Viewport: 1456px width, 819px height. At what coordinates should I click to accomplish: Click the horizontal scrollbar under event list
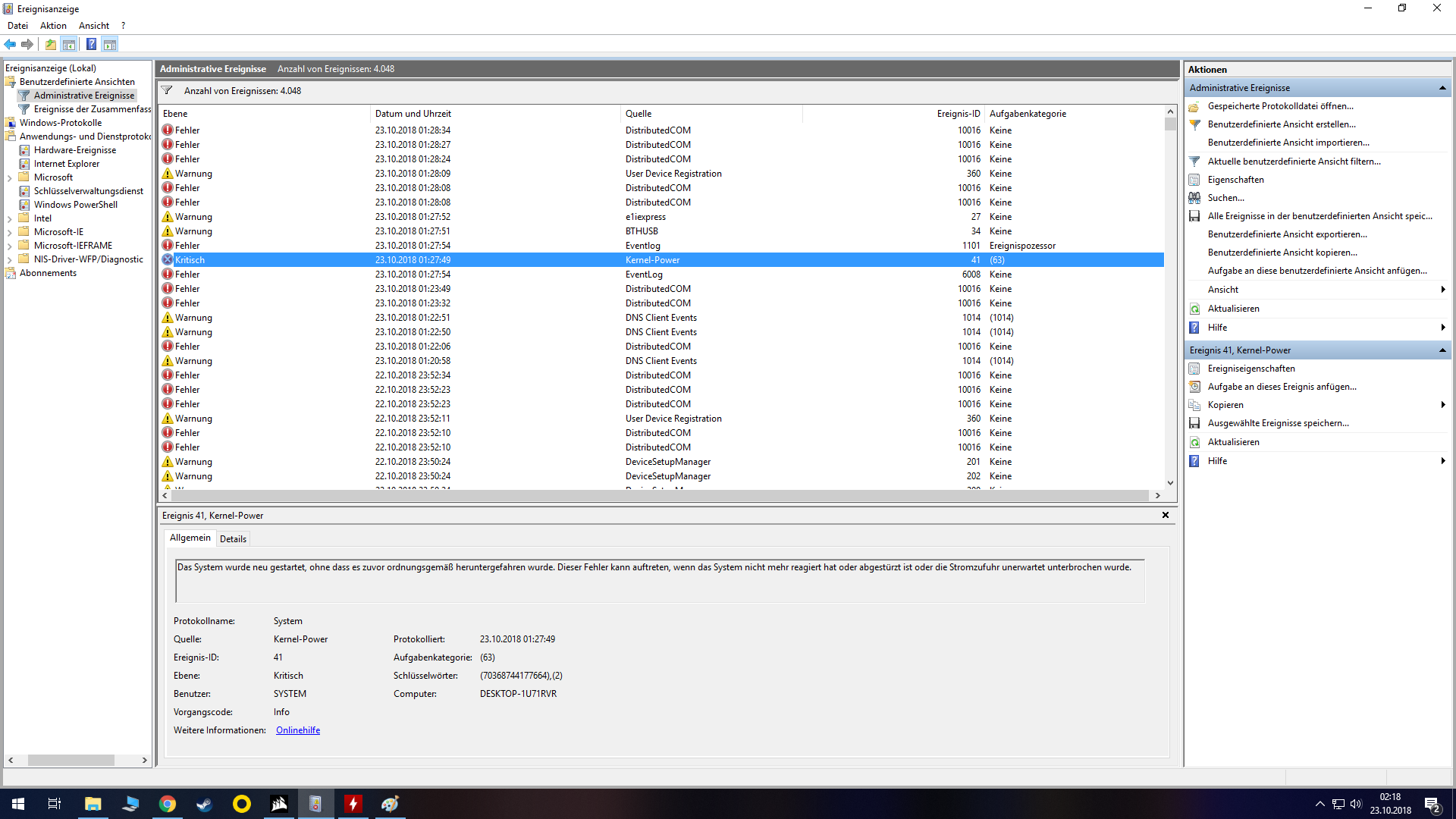tap(658, 495)
